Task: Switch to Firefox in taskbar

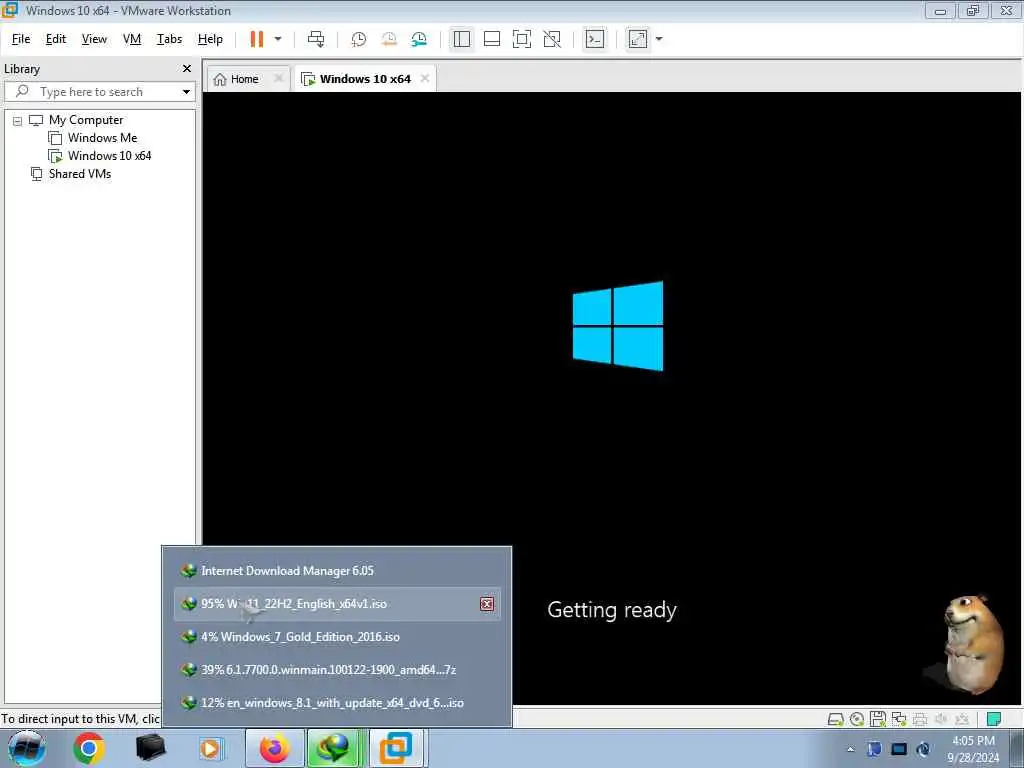Action: coord(275,748)
